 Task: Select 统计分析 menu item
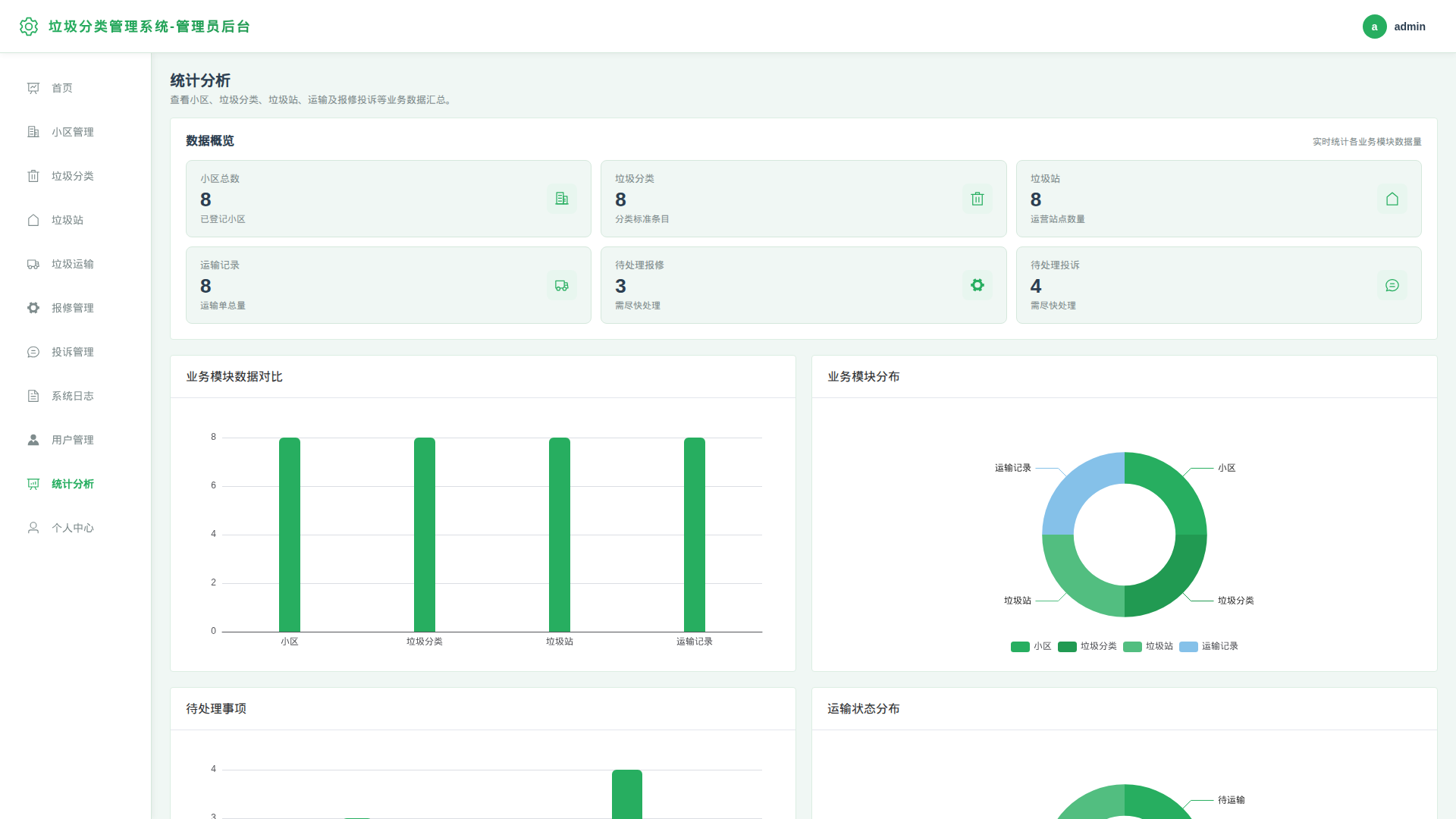point(76,484)
